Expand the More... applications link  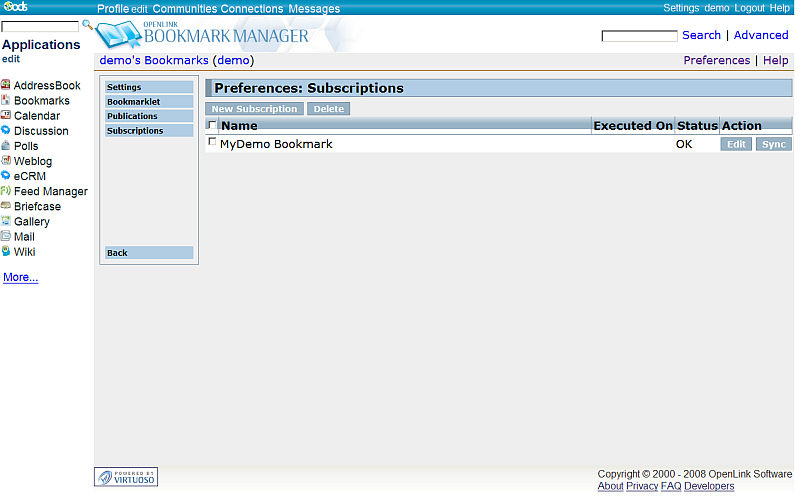pyautogui.click(x=21, y=277)
